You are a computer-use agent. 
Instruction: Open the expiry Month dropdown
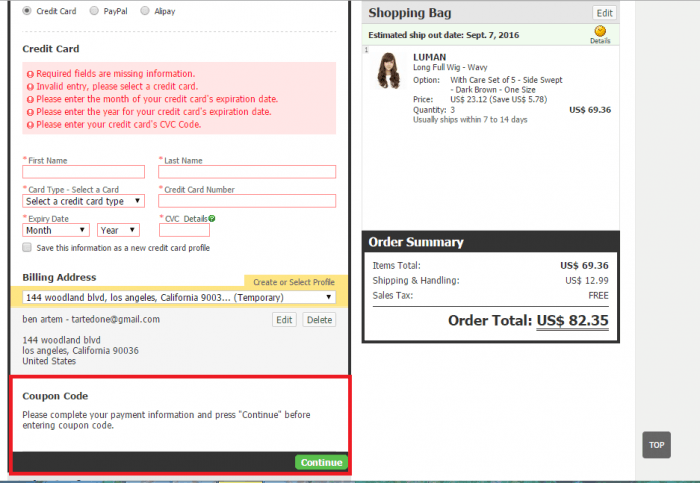tap(56, 230)
